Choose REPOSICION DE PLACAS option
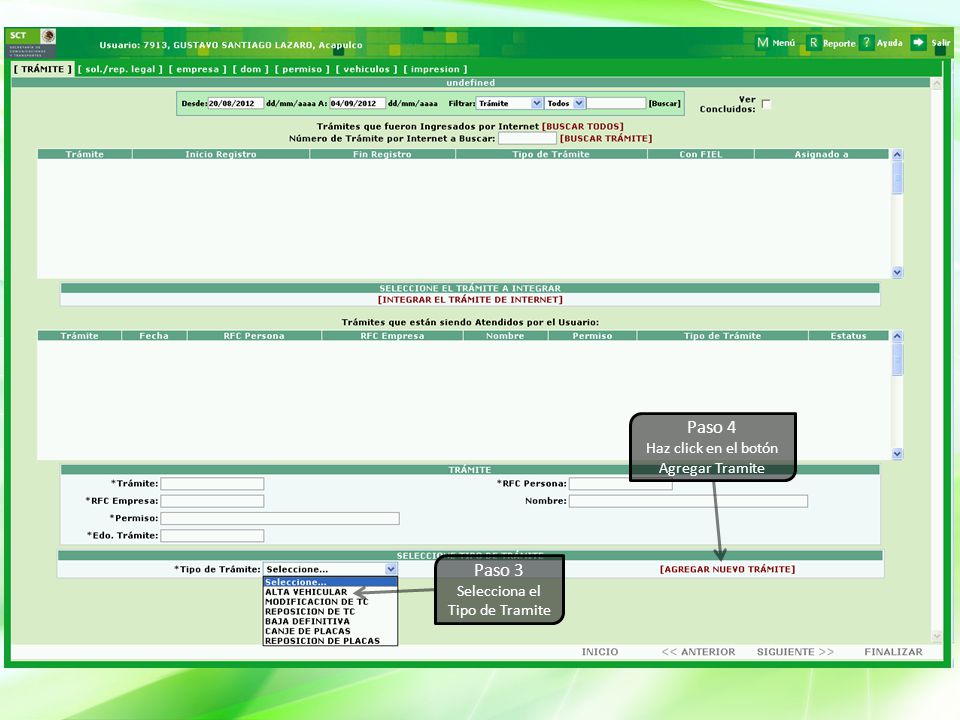 330,641
